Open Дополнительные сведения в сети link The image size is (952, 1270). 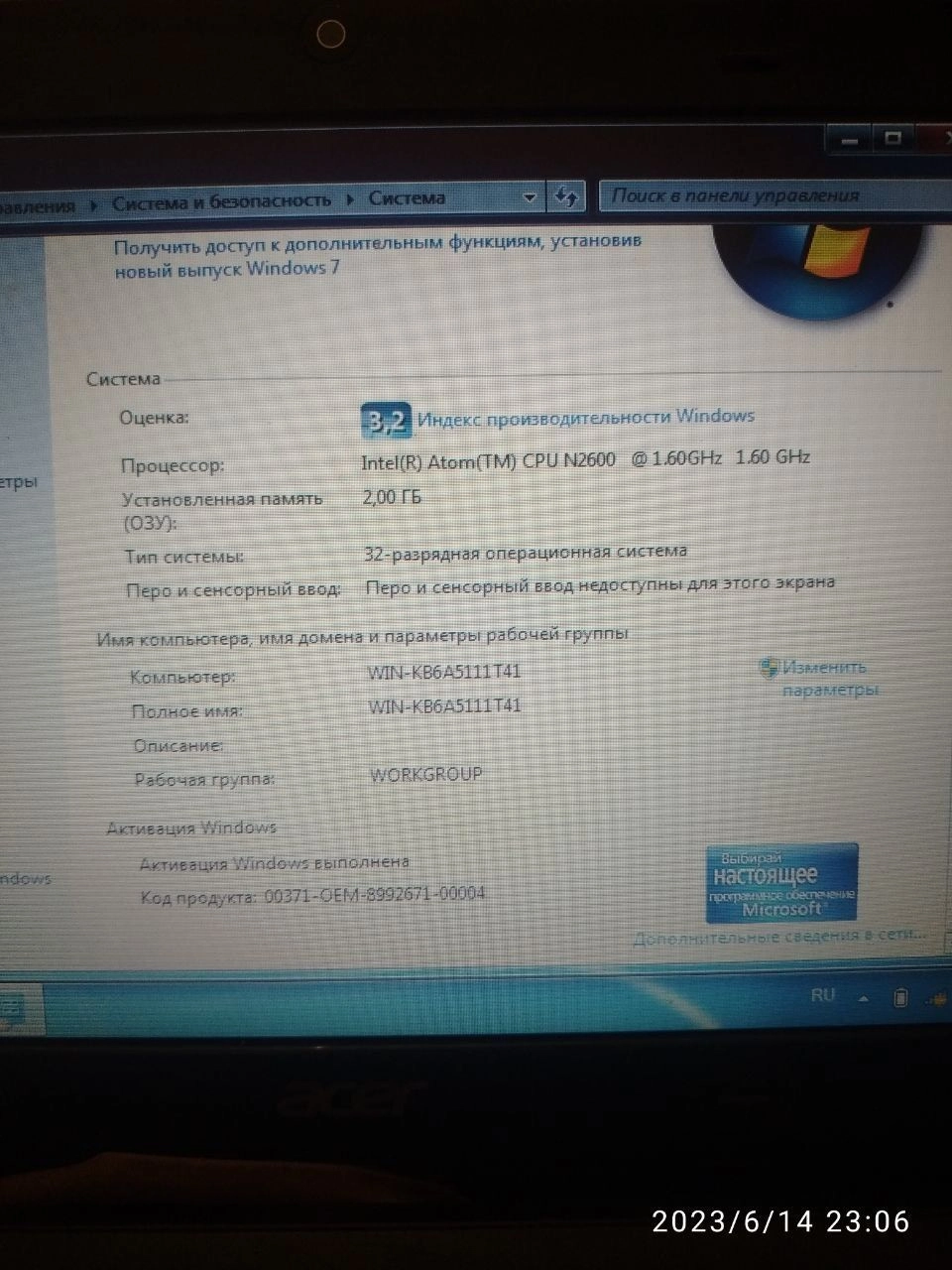click(x=779, y=937)
